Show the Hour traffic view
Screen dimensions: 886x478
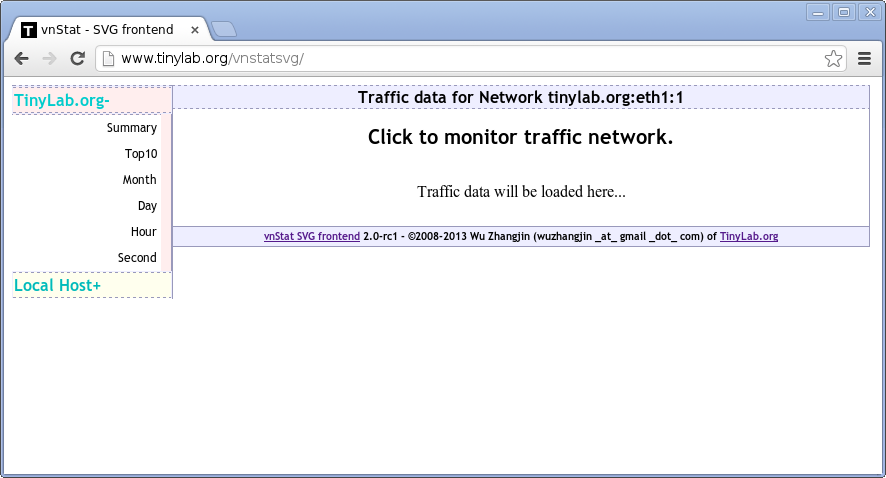144,232
